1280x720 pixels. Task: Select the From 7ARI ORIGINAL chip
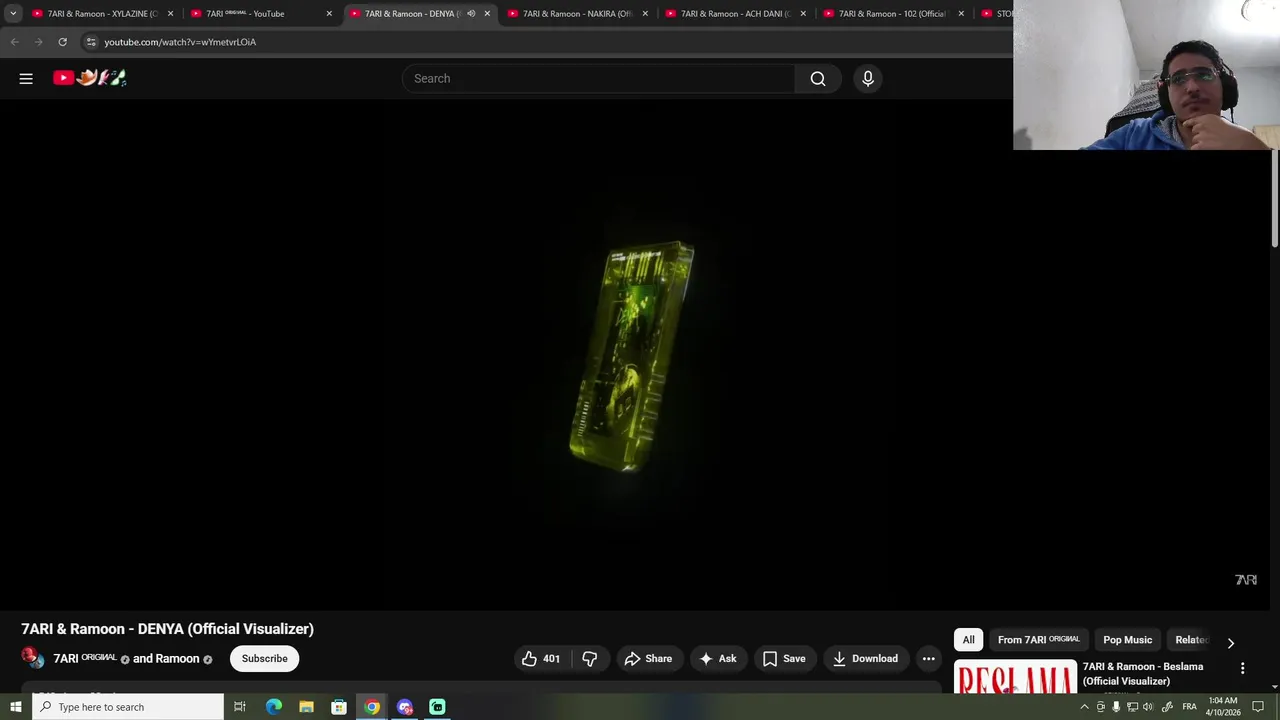[1038, 640]
